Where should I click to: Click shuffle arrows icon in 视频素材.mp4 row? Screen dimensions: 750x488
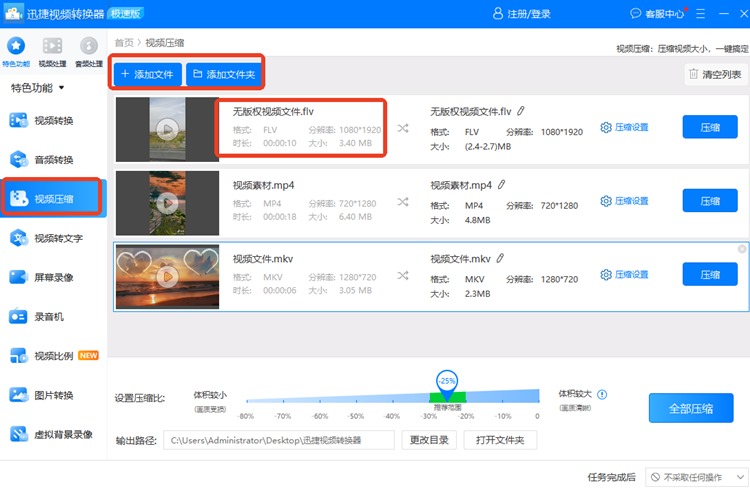(403, 202)
